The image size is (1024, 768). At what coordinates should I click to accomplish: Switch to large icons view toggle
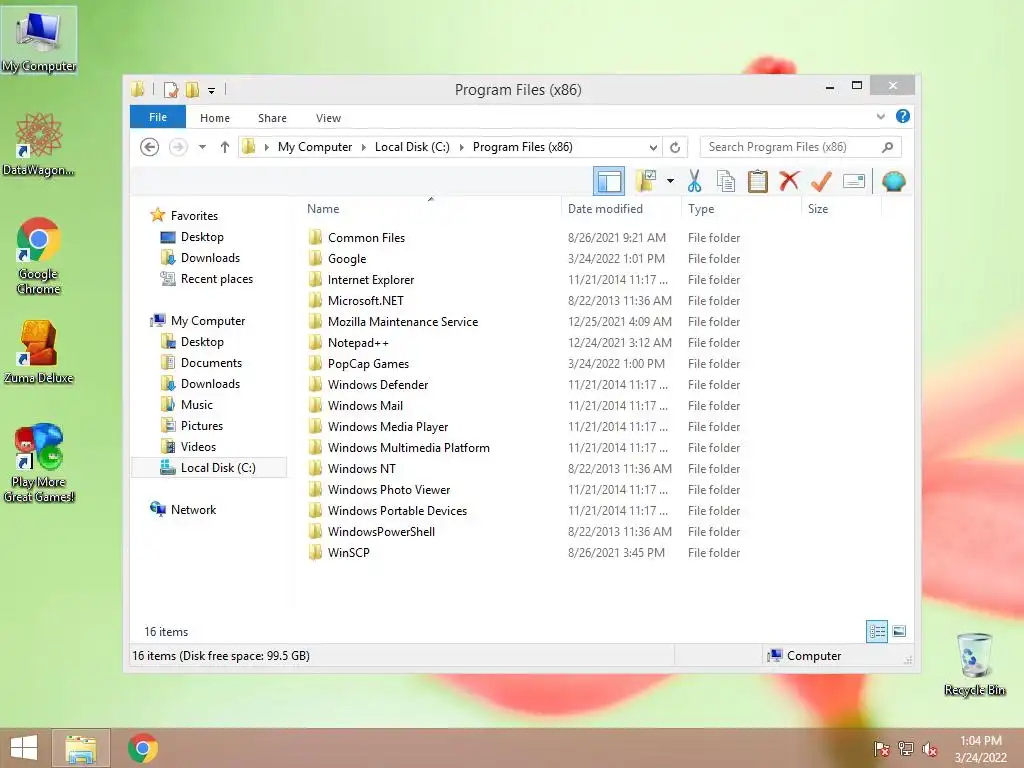[x=899, y=631]
